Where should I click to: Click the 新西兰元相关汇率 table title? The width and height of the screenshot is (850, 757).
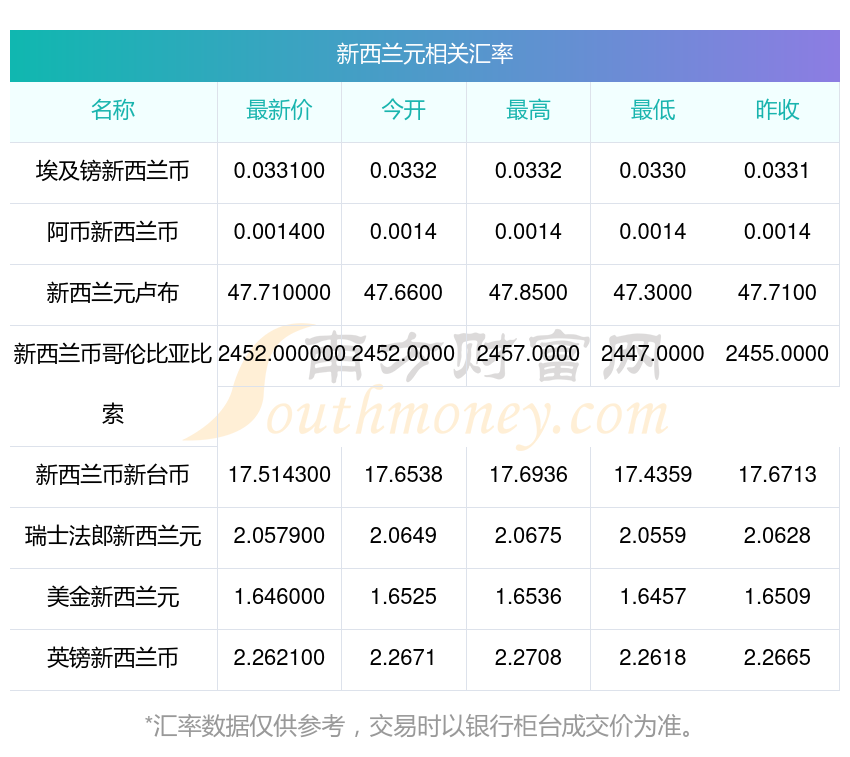pos(424,54)
